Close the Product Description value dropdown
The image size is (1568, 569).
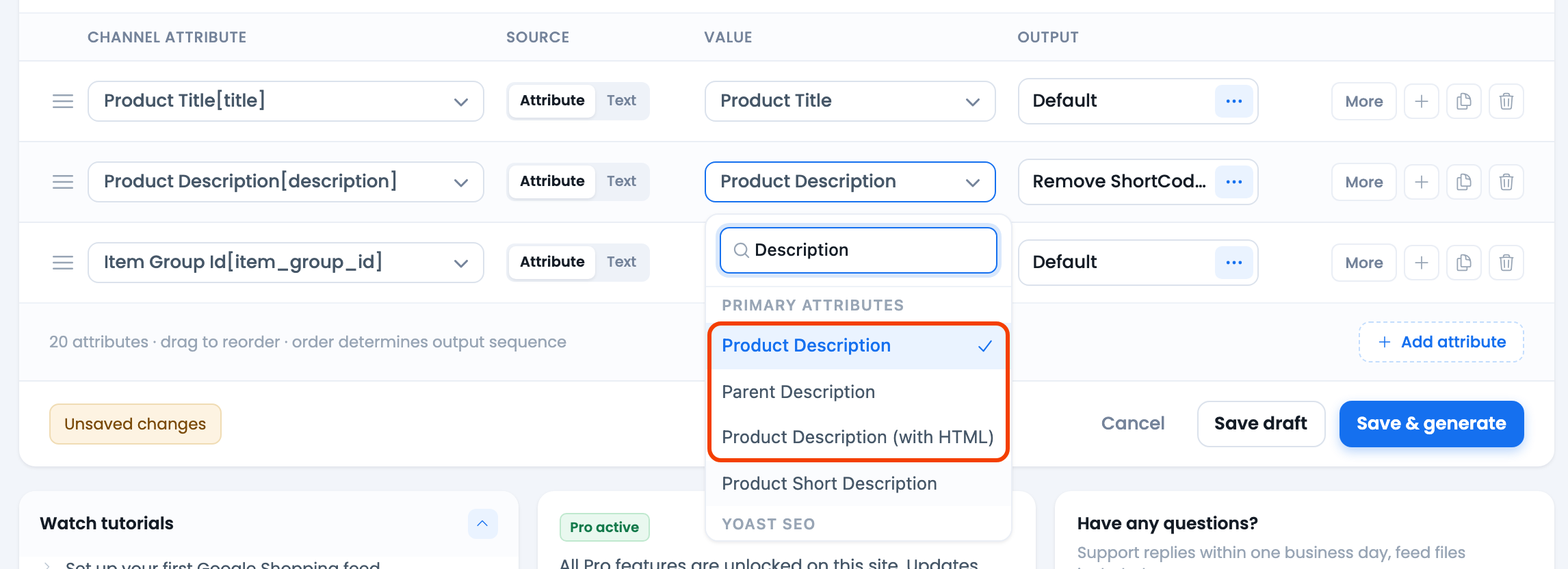(x=850, y=182)
